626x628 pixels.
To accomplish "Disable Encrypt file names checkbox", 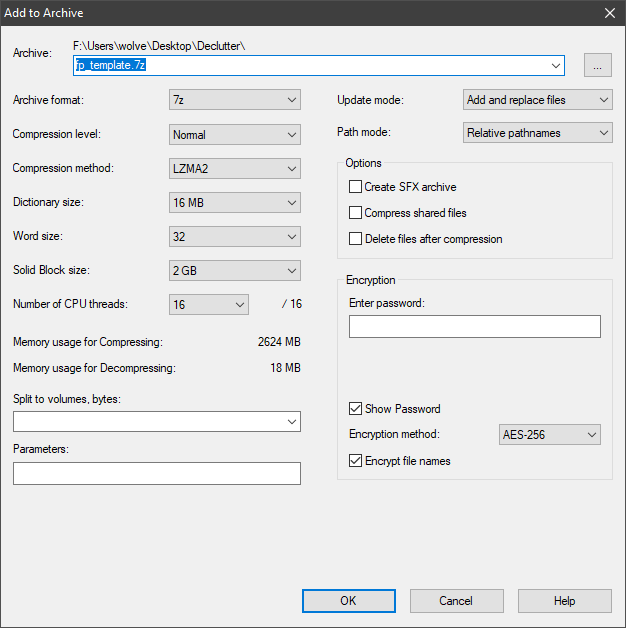I will (x=355, y=461).
